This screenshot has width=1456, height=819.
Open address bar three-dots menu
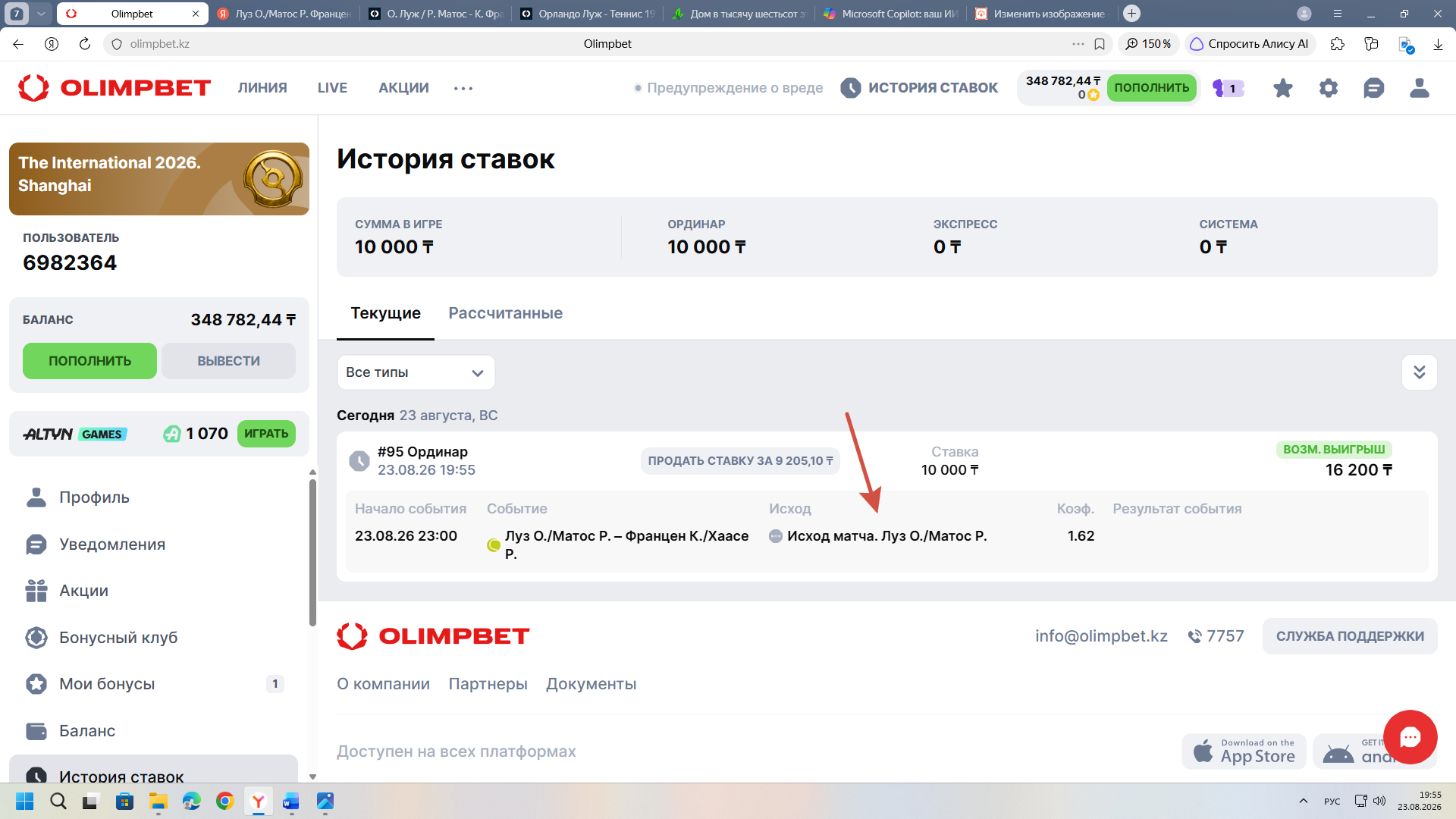pyautogui.click(x=1078, y=44)
